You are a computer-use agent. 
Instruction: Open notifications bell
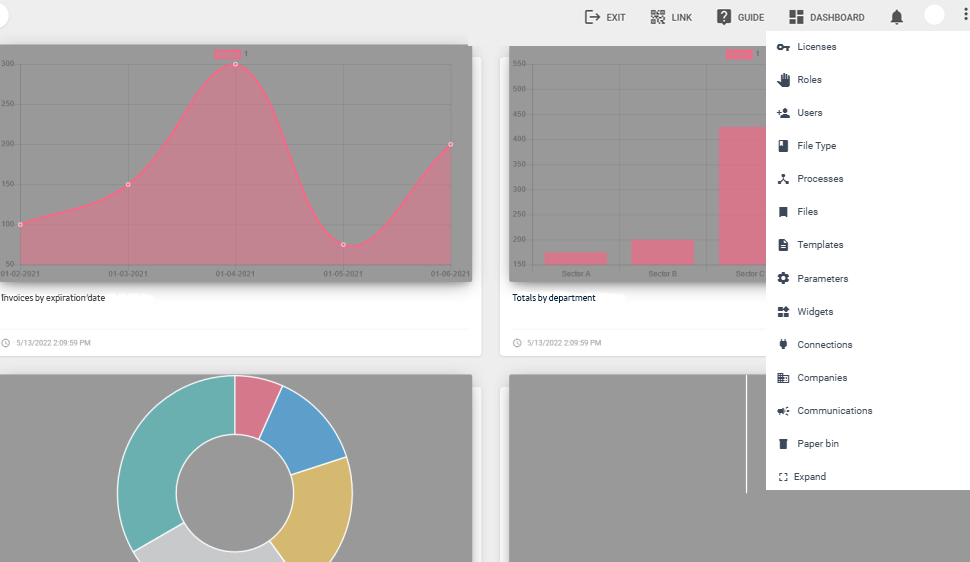pos(896,17)
